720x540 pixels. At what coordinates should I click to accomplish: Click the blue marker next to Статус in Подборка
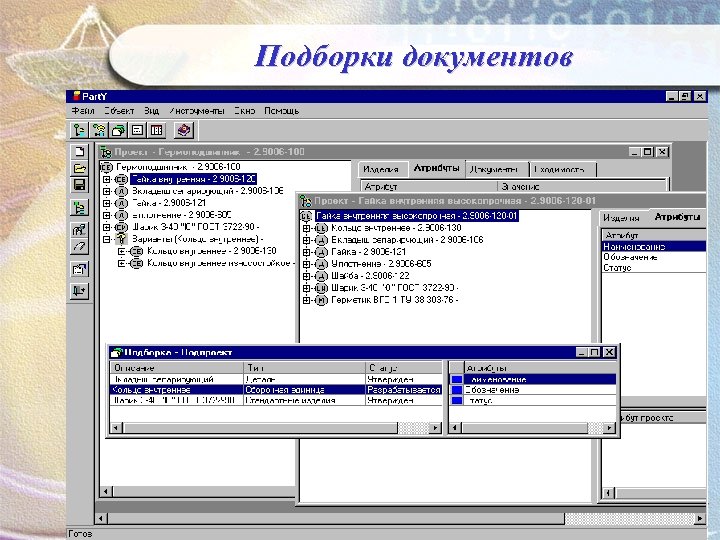(456, 400)
